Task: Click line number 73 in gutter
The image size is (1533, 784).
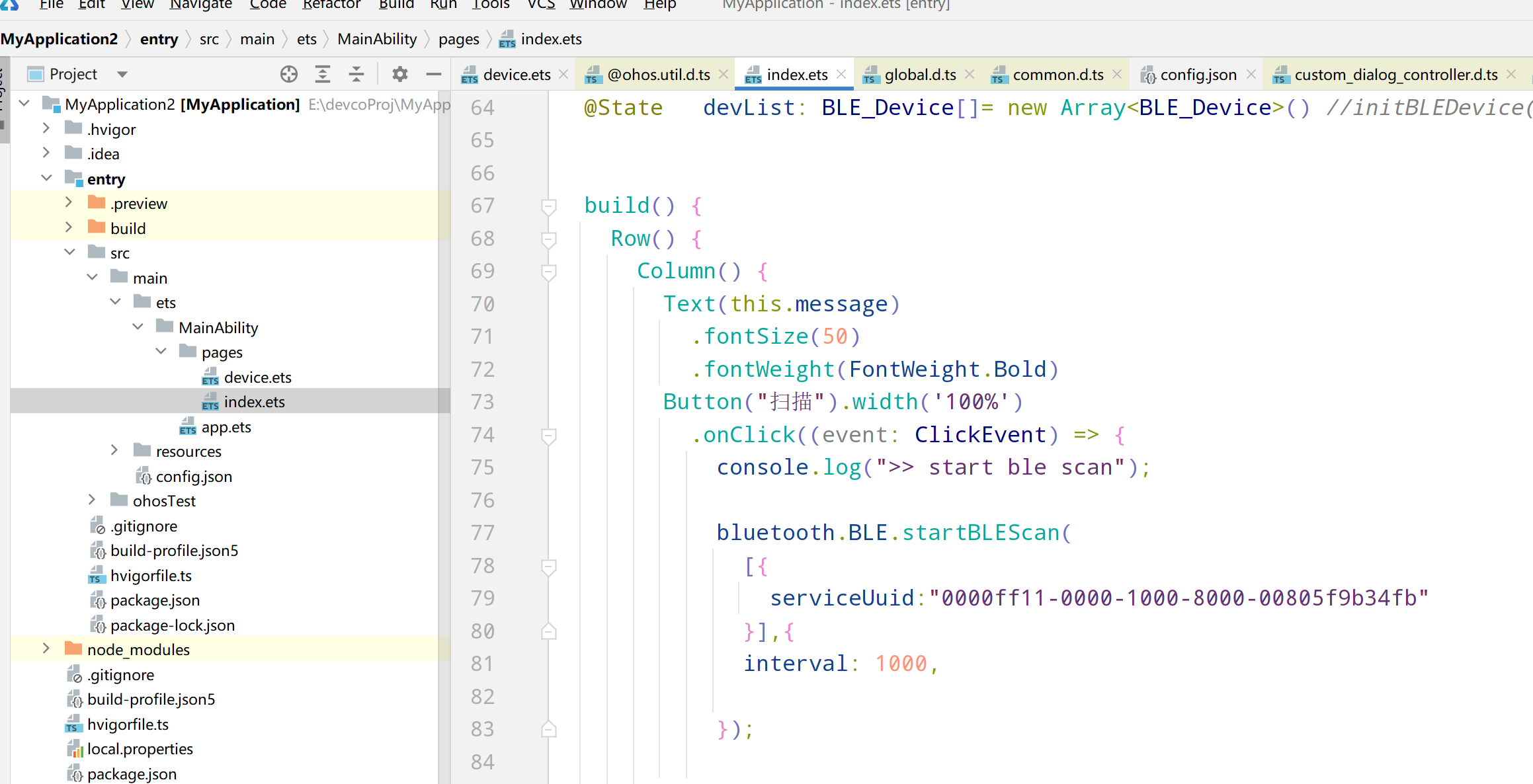Action: (482, 402)
